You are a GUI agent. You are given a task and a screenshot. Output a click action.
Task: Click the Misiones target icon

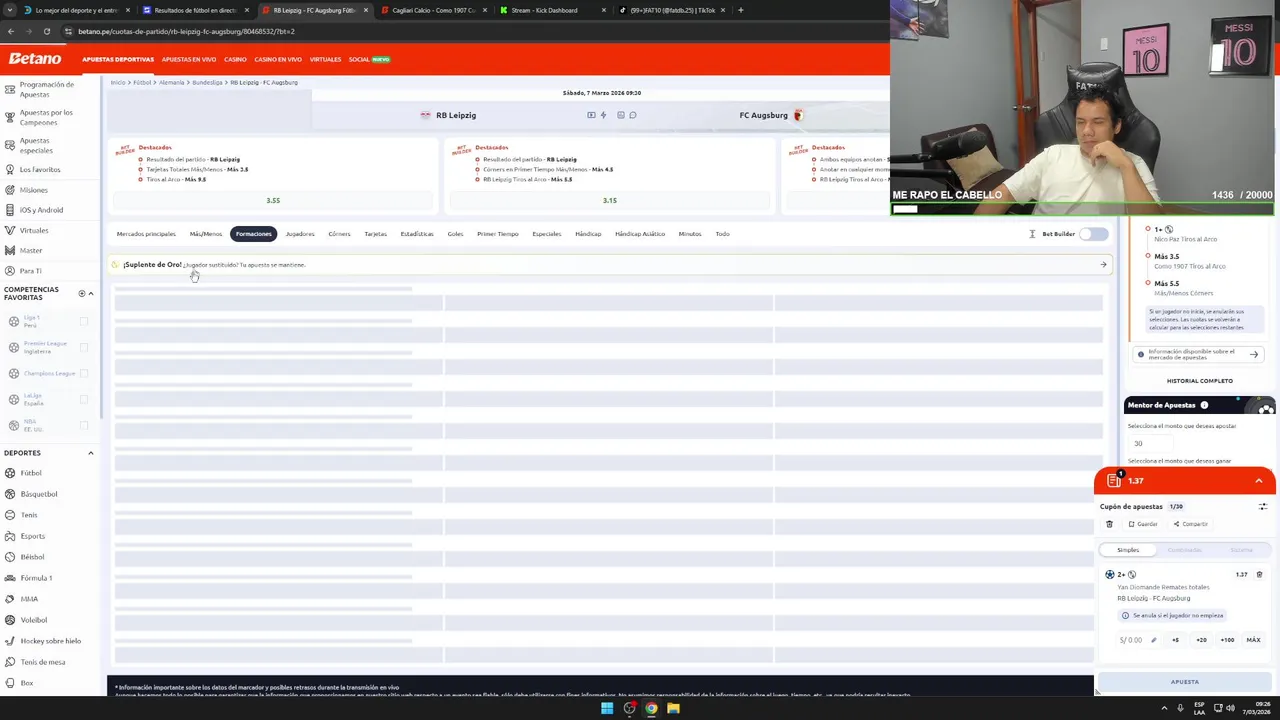pos(8,190)
